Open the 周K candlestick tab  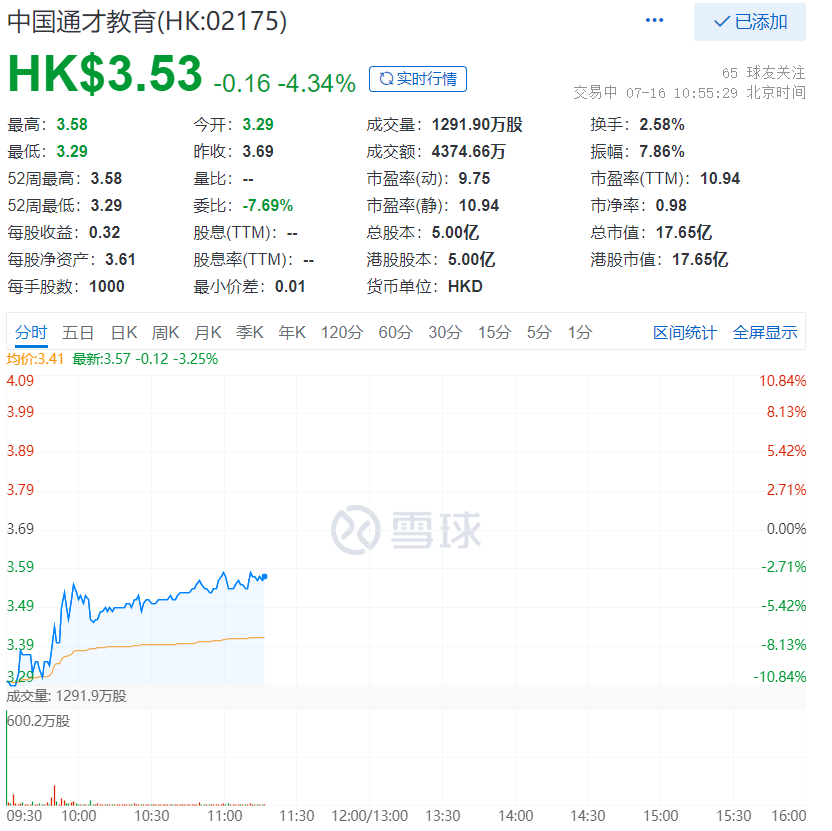166,333
